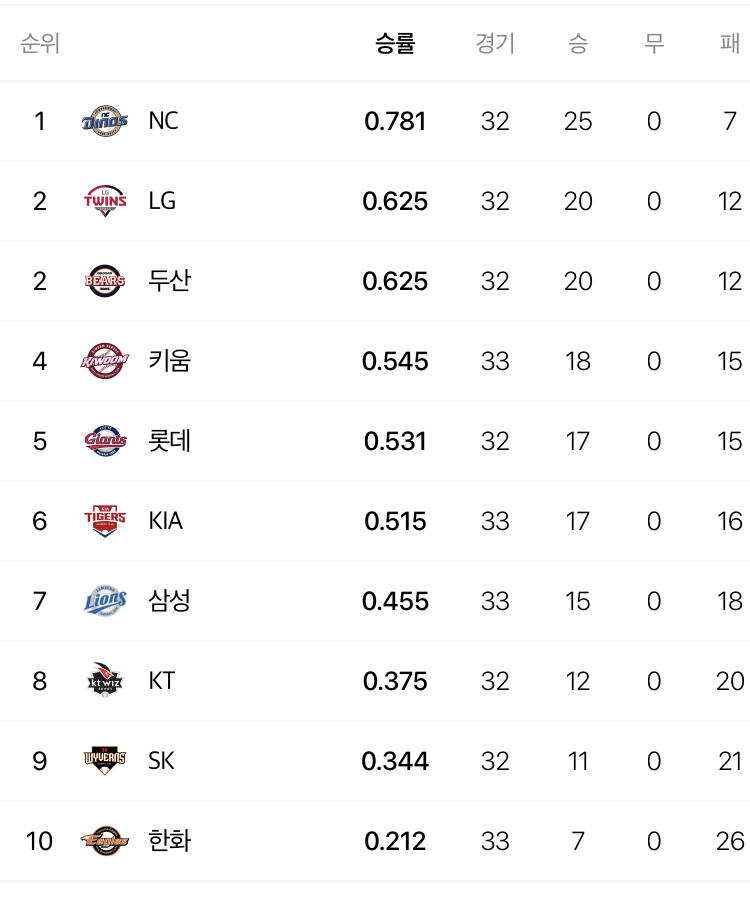Screen dimensions: 750x899
Task: Open the 키움 team name link
Action: 169,361
